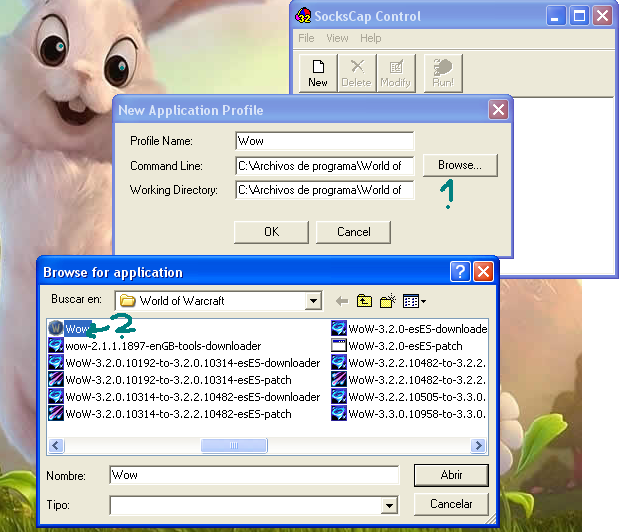Expand the Buscar en folder dropdown
The height and width of the screenshot is (532, 630).
[313, 301]
